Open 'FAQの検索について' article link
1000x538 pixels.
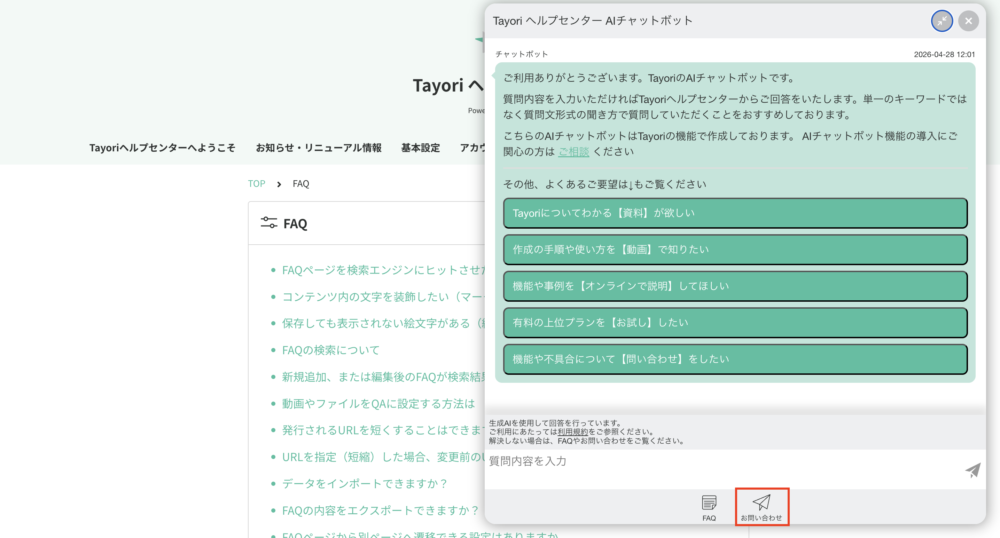330,350
